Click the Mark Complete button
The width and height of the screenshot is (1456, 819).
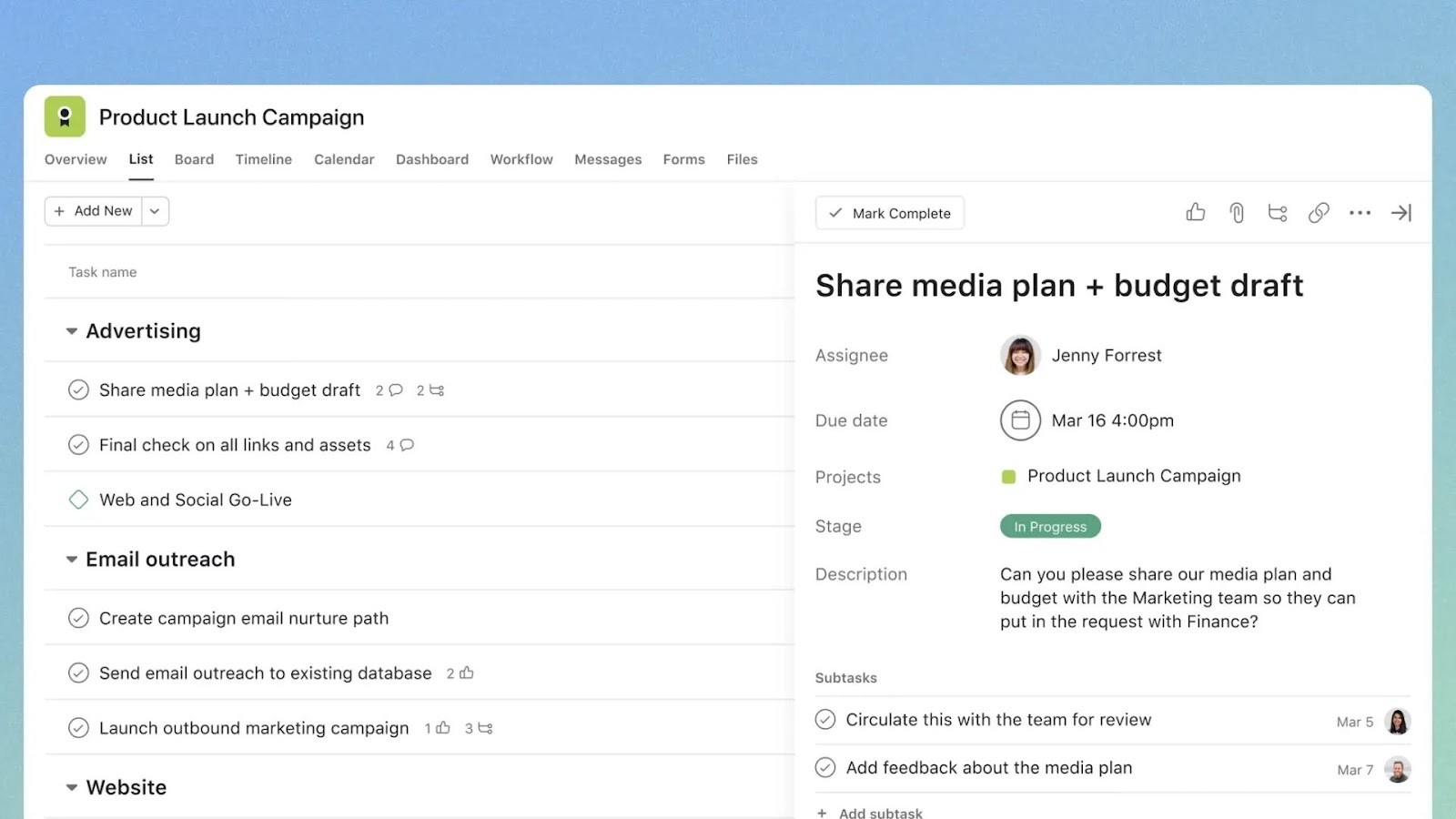coord(889,212)
